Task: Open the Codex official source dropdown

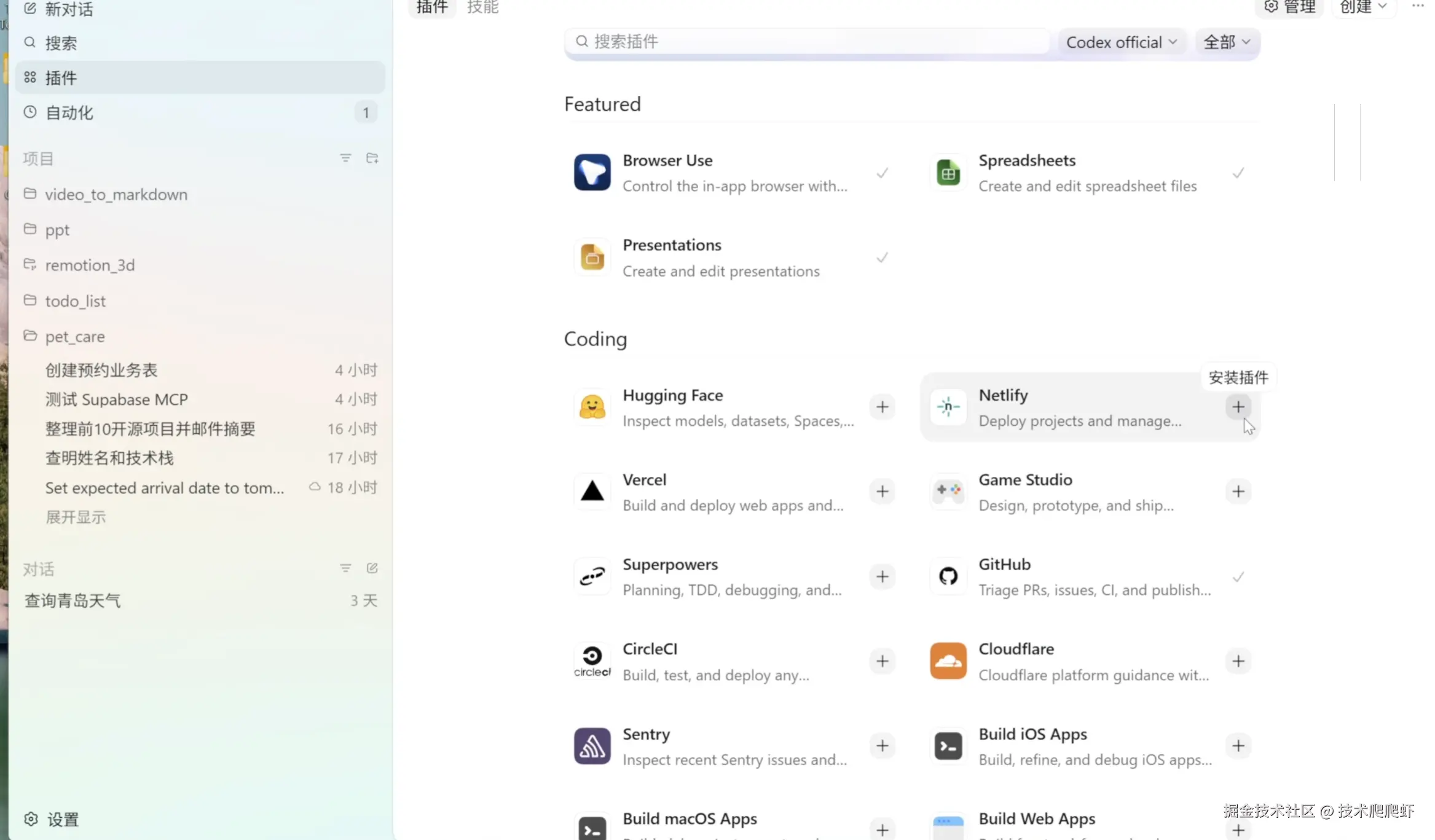Action: pos(1120,42)
